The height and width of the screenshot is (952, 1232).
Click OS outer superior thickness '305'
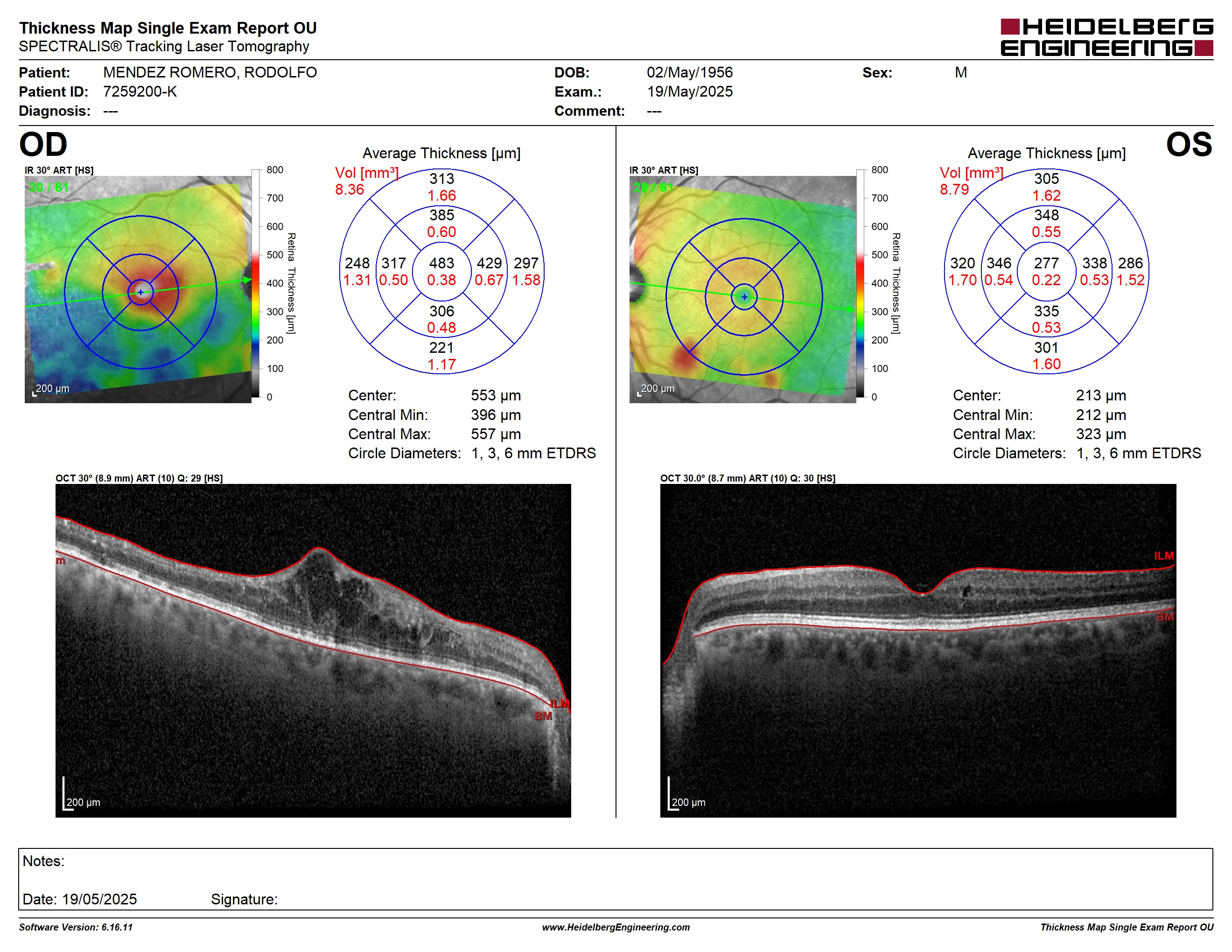1046,179
